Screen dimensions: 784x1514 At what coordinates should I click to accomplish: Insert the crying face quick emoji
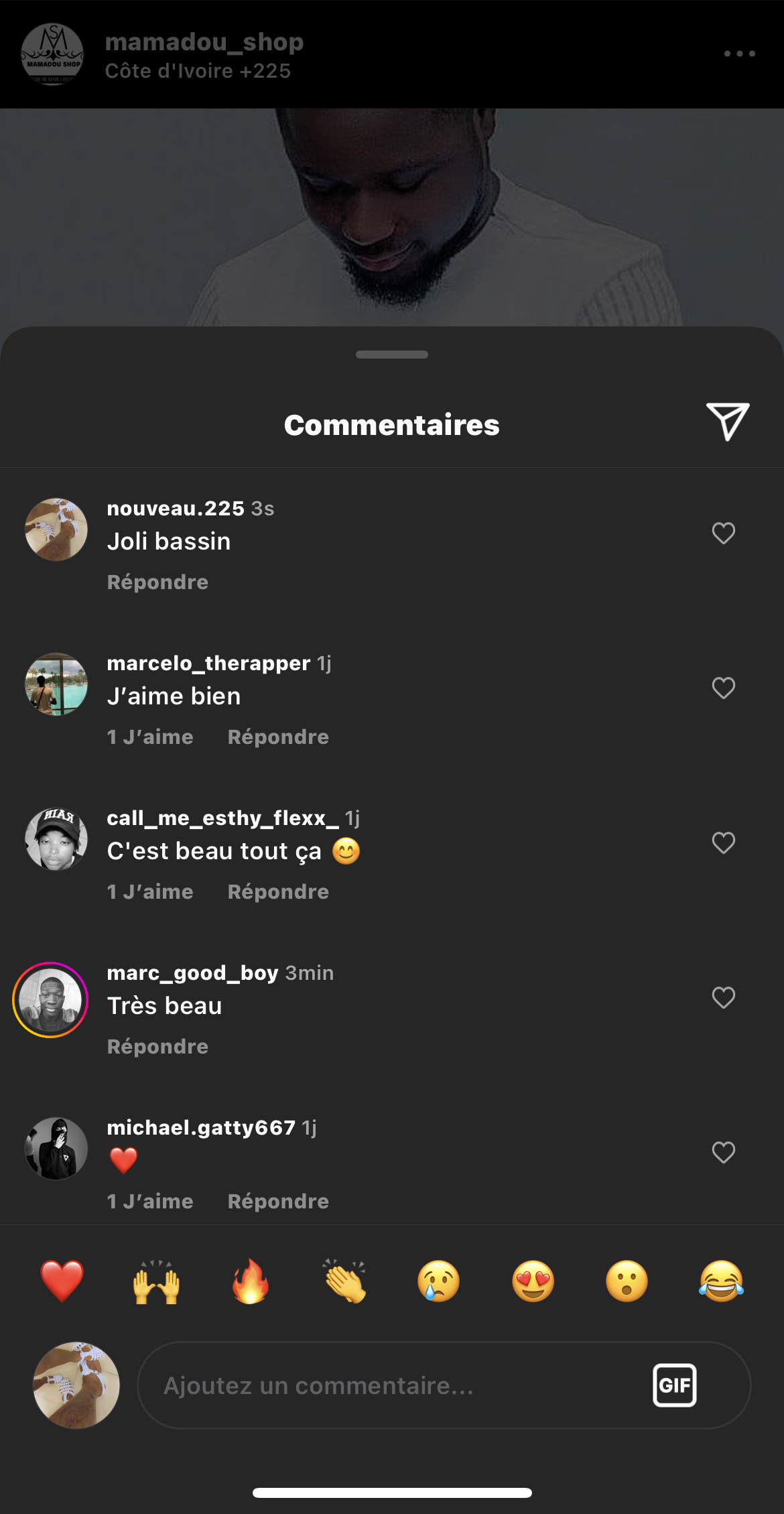pos(439,1281)
